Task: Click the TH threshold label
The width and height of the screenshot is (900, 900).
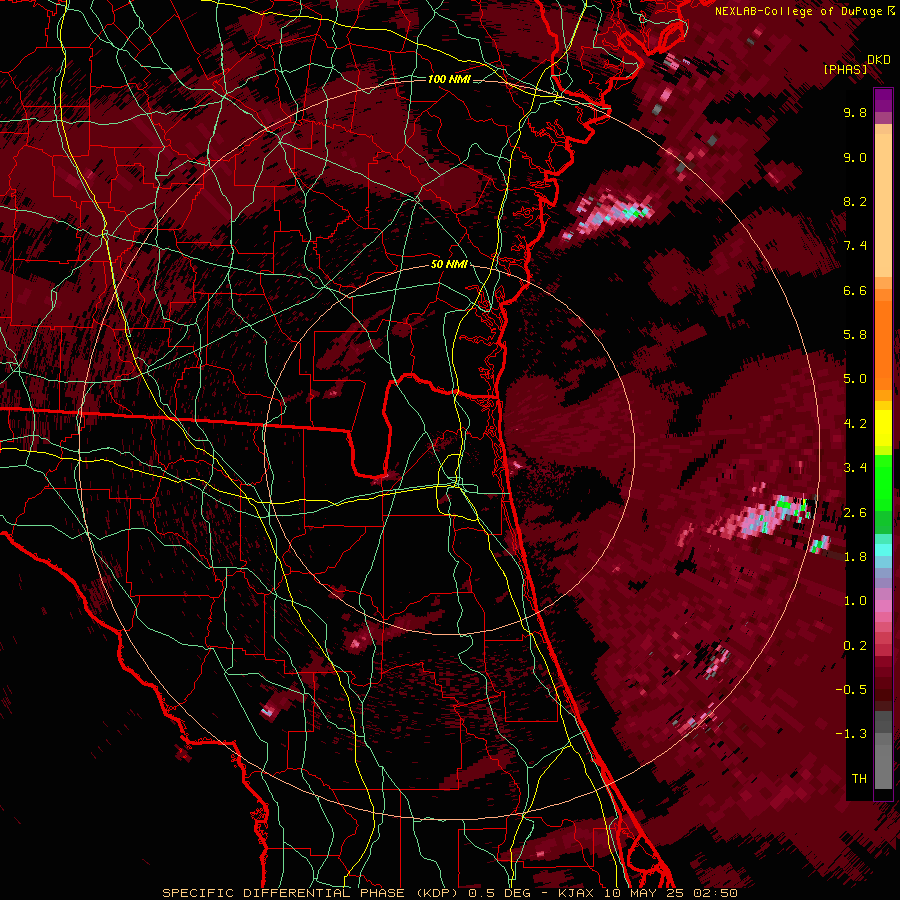Action: tap(859, 779)
